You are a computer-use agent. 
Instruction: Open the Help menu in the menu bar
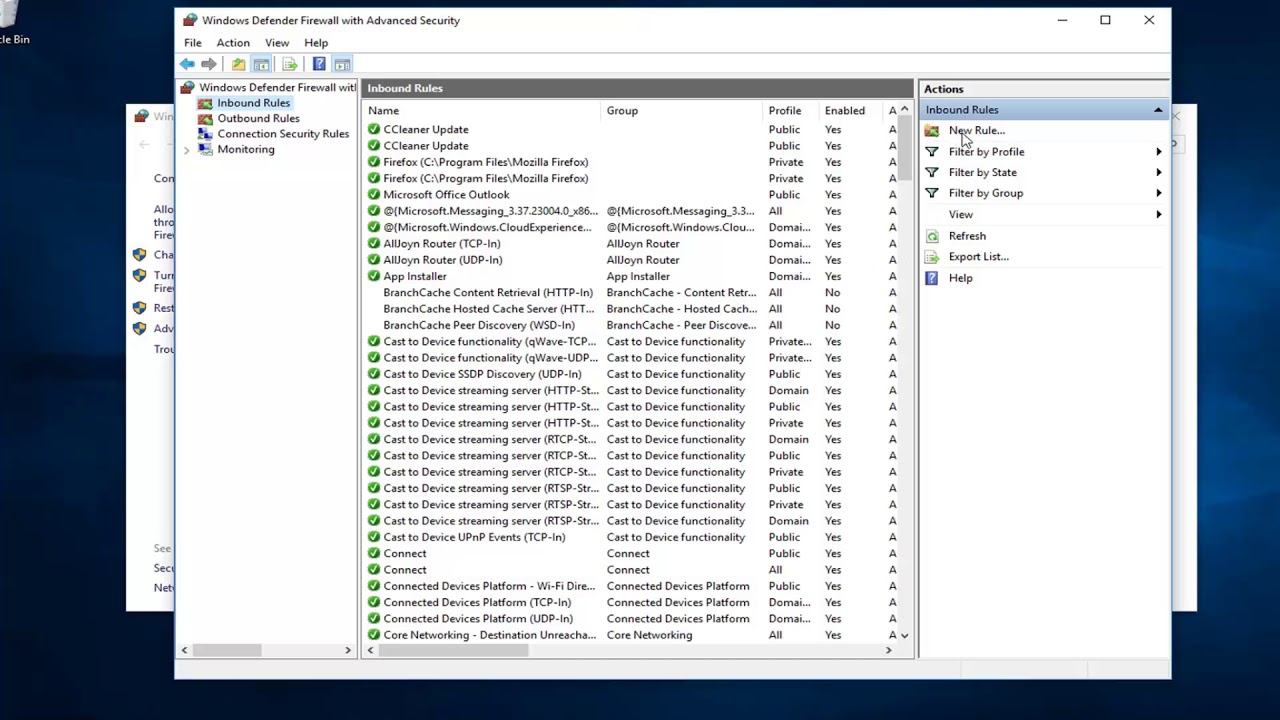(x=316, y=43)
